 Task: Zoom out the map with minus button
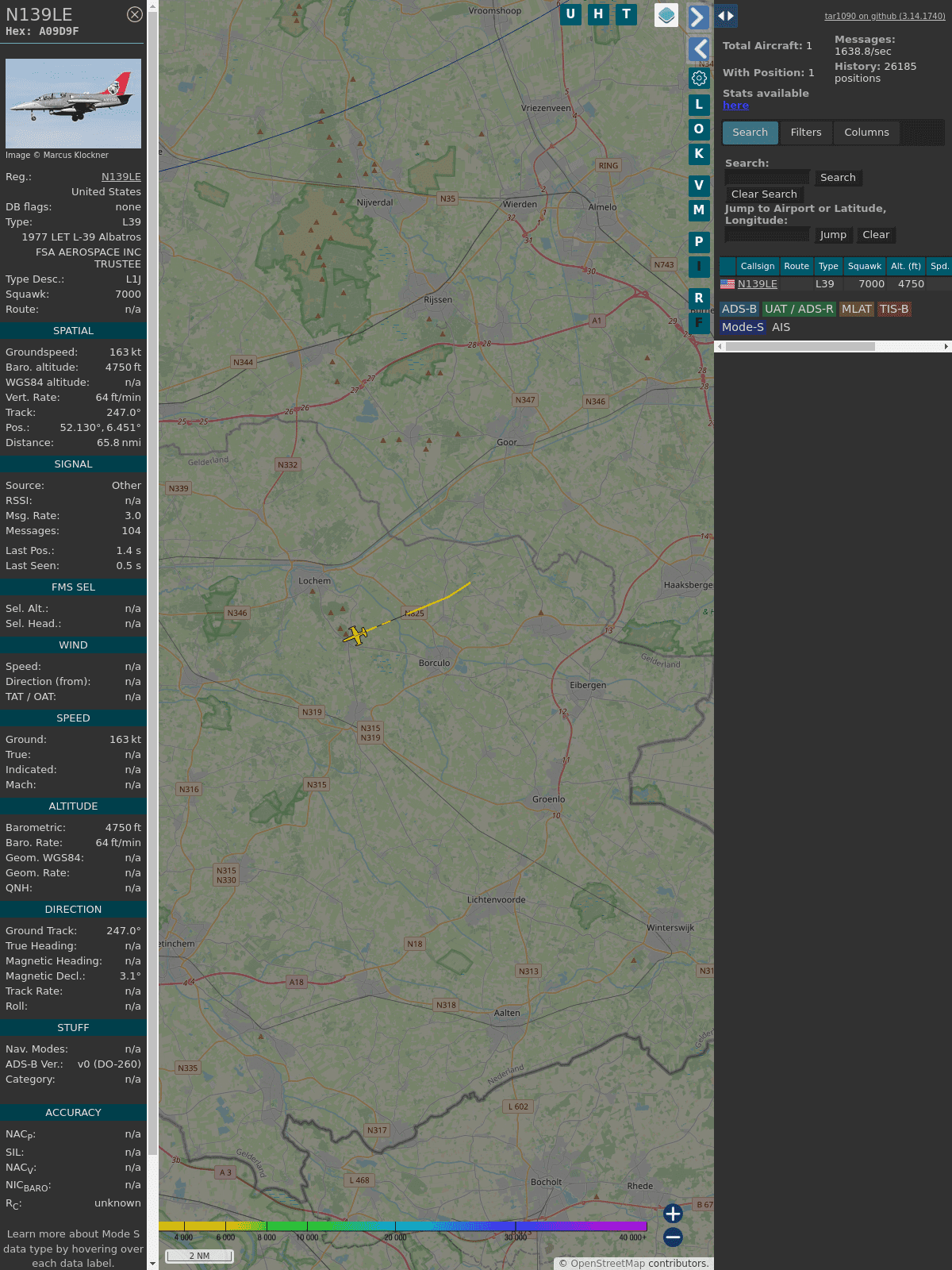tap(673, 1237)
